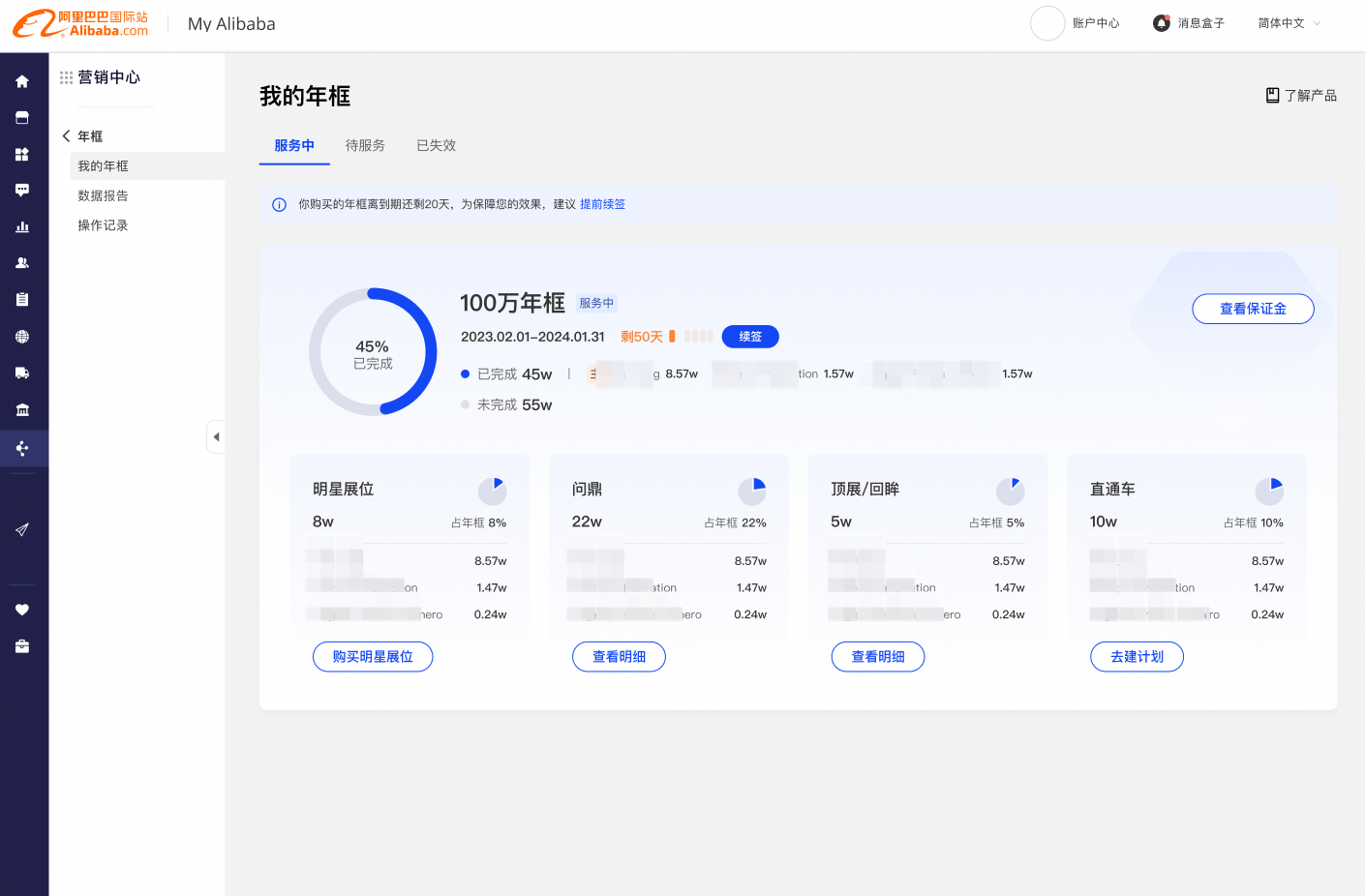Click the 购买明星展位 button
The image size is (1365, 896).
373,657
